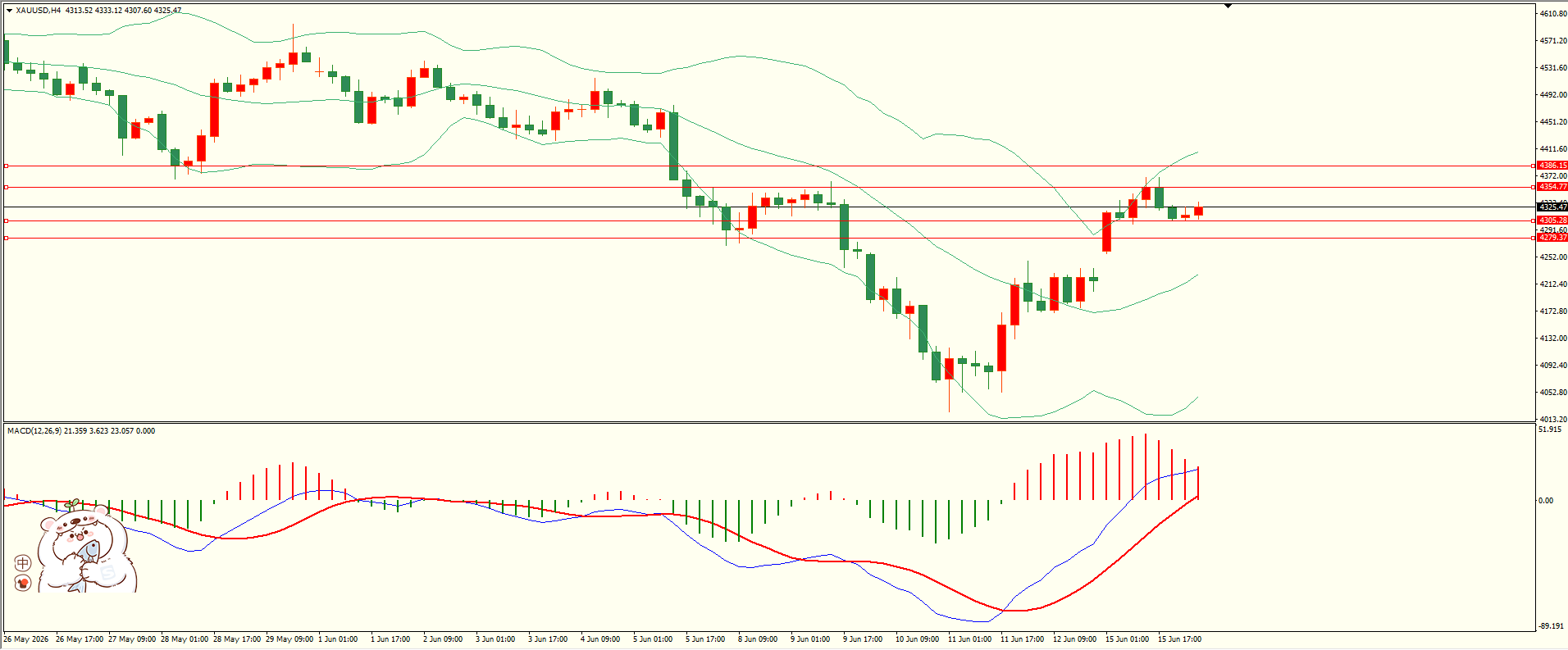This screenshot has width=1568, height=650.
Task: Select the 4305.28 red price label
Action: (x=1552, y=220)
